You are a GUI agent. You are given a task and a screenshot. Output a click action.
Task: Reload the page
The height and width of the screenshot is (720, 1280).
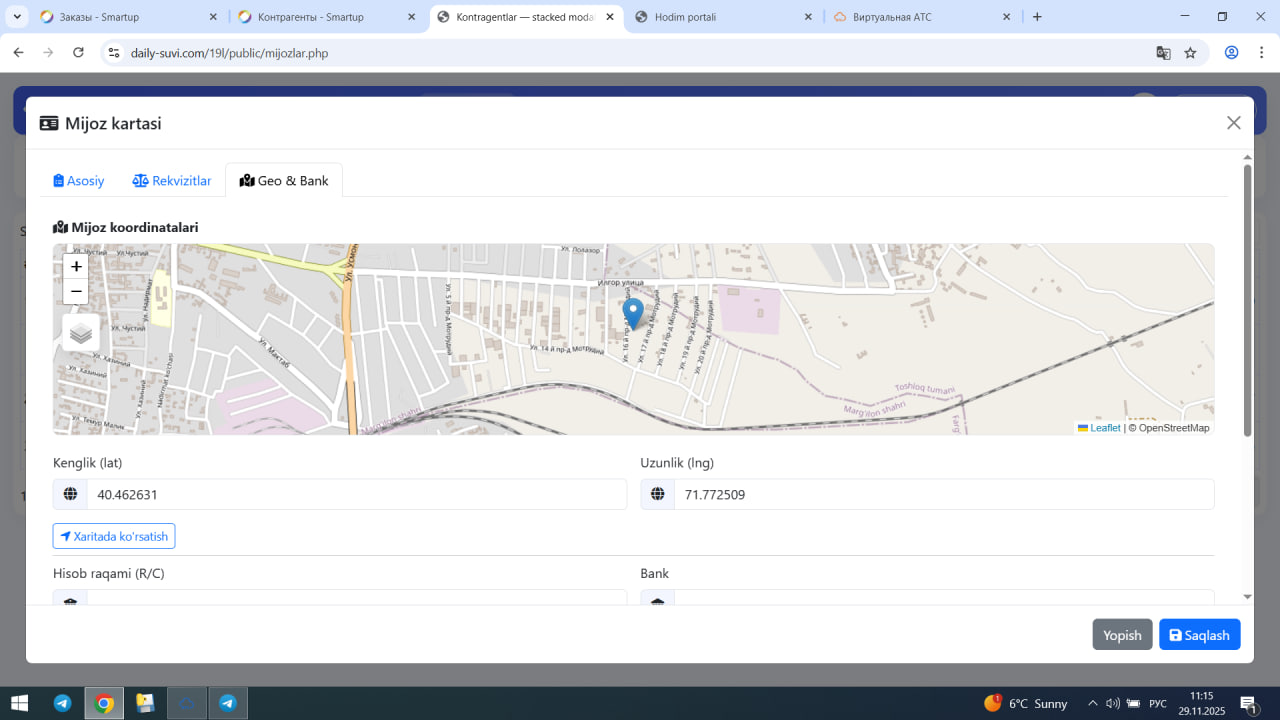78,53
